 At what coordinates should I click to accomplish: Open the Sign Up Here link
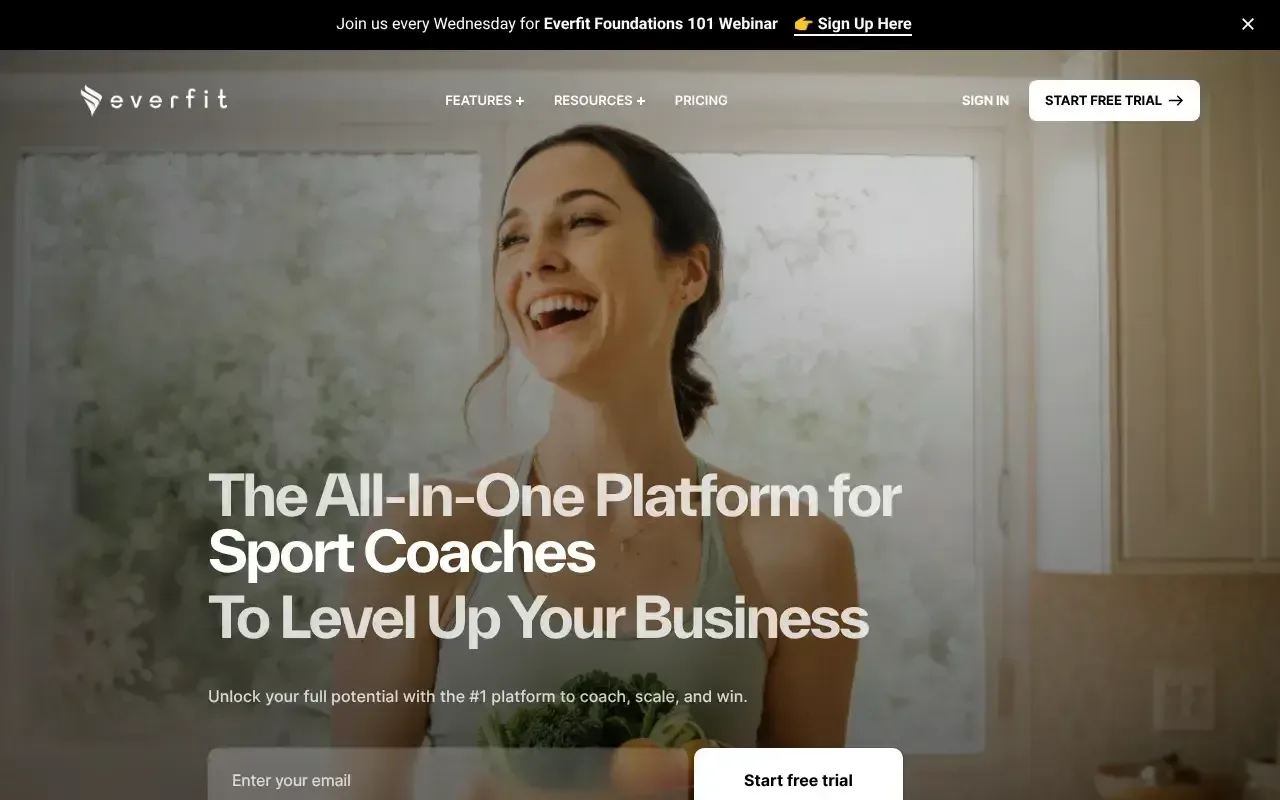click(864, 24)
